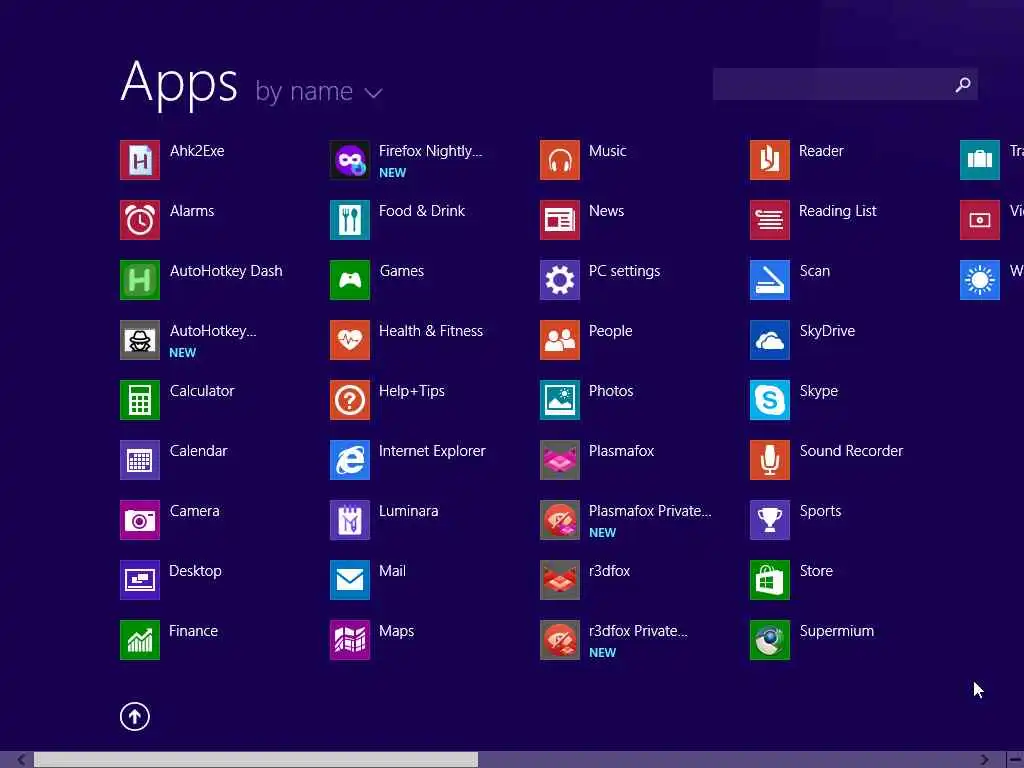Open Plasmafox Private browsing icon
Screen dimensions: 1024x768
(x=560, y=520)
